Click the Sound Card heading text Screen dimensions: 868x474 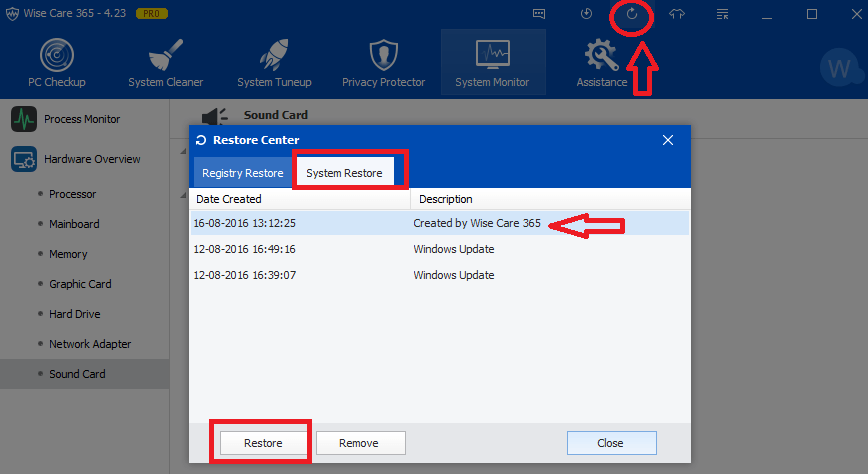276,115
